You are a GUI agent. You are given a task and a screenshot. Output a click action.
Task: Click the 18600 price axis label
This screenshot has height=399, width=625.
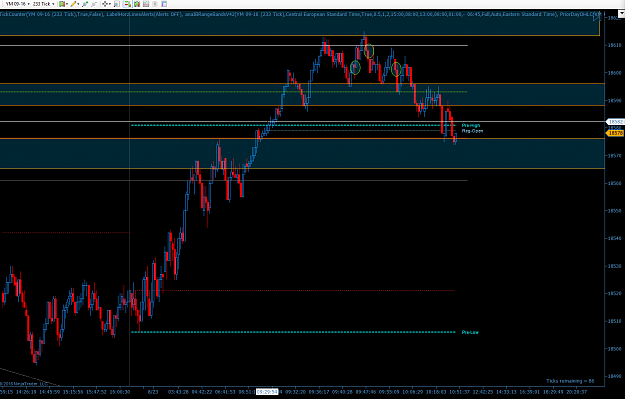(x=615, y=73)
